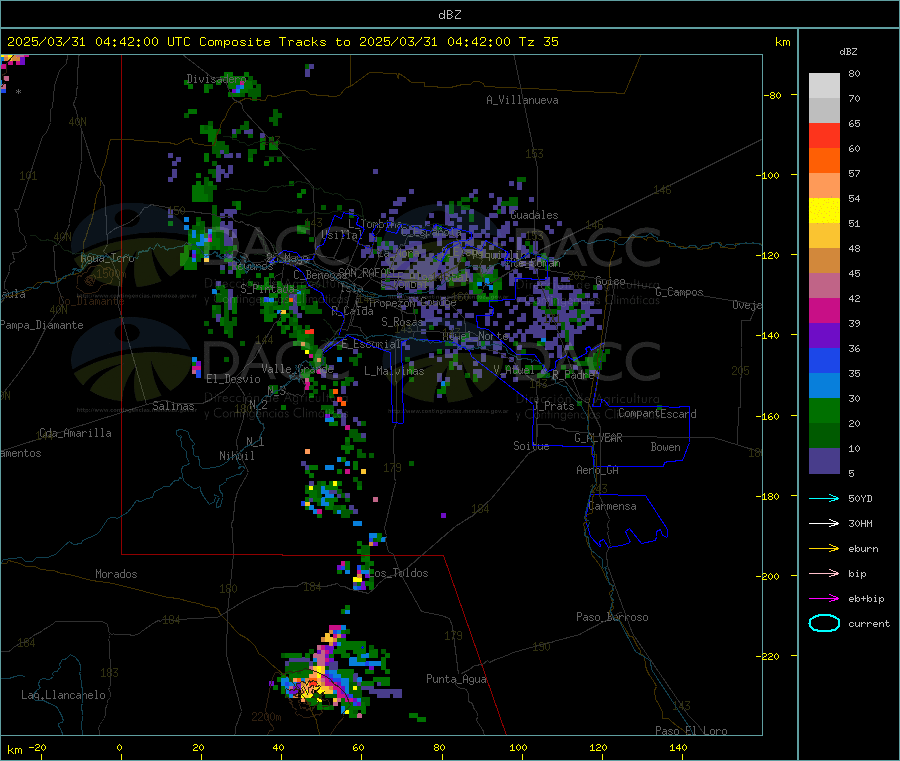Select the green 30 dBZ legend swatch
900x761 pixels.
pos(824,410)
